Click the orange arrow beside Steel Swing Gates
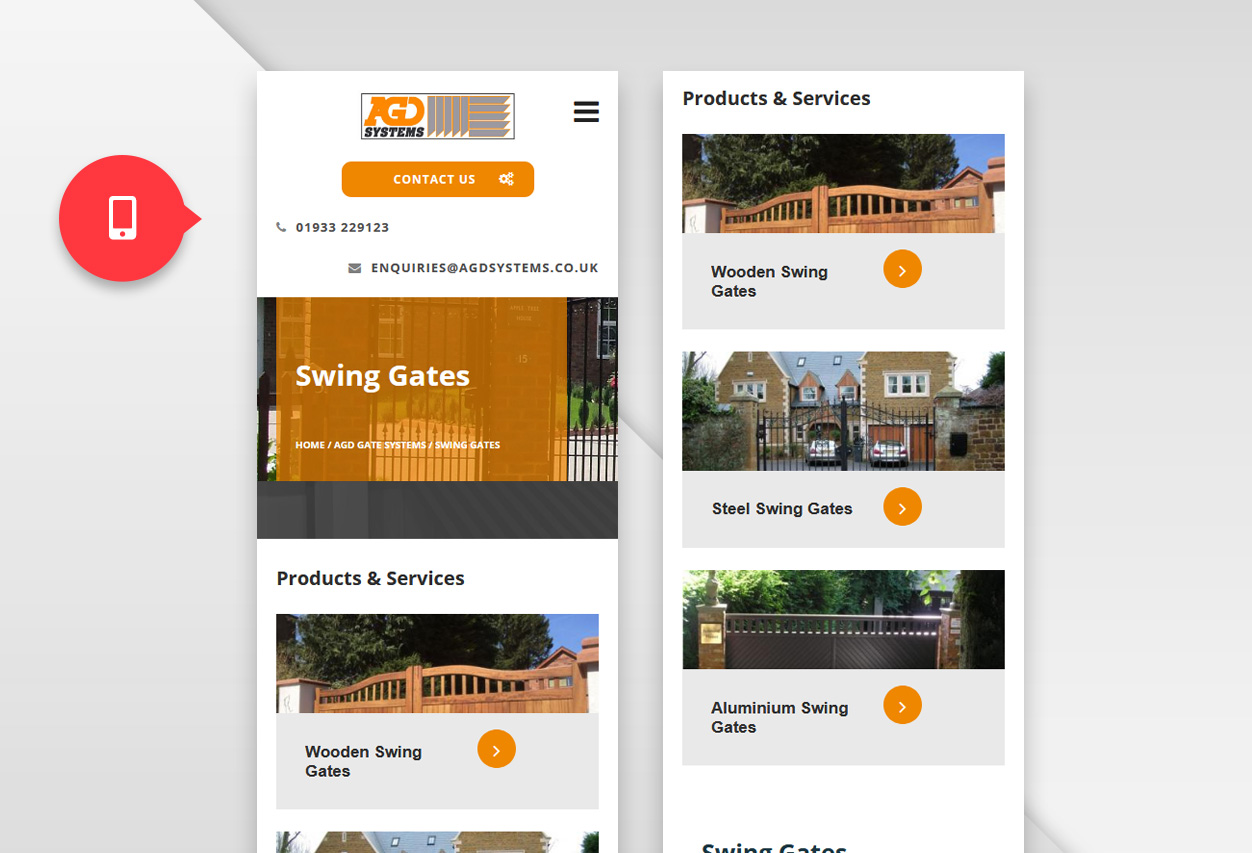The width and height of the screenshot is (1252, 853). point(902,507)
